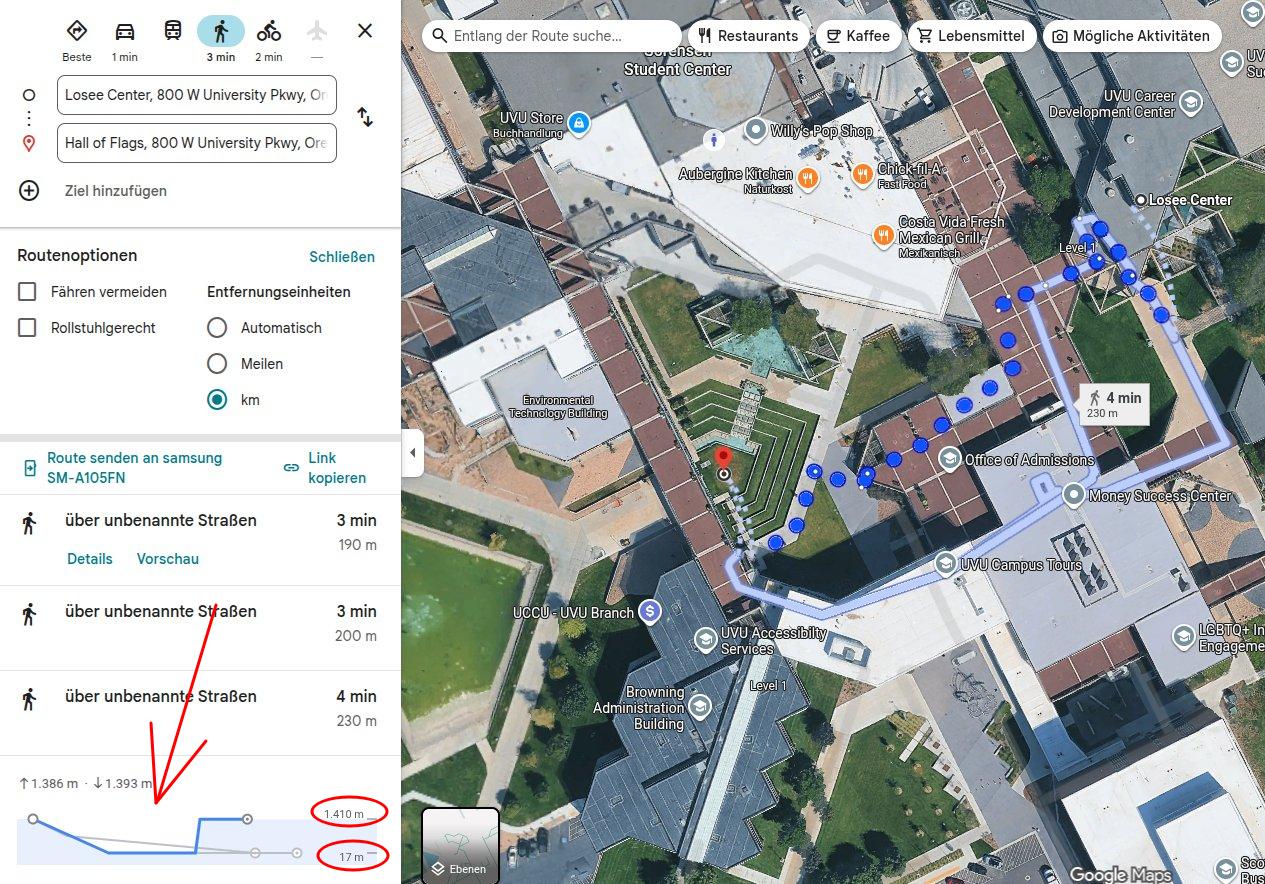Image resolution: width=1265 pixels, height=884 pixels.
Task: Open the Ebenen layers thumbnail
Action: pyautogui.click(x=460, y=844)
